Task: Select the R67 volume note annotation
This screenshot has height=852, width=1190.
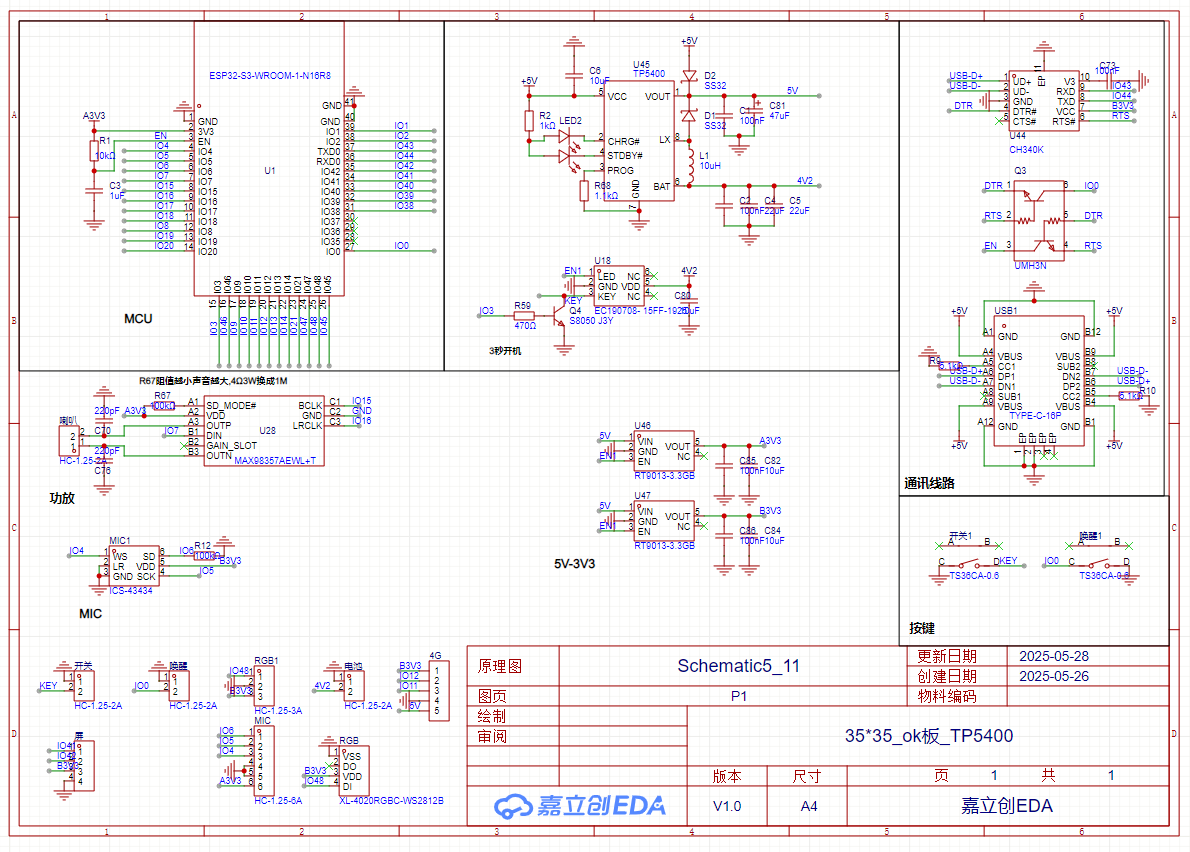Action: [x=212, y=381]
